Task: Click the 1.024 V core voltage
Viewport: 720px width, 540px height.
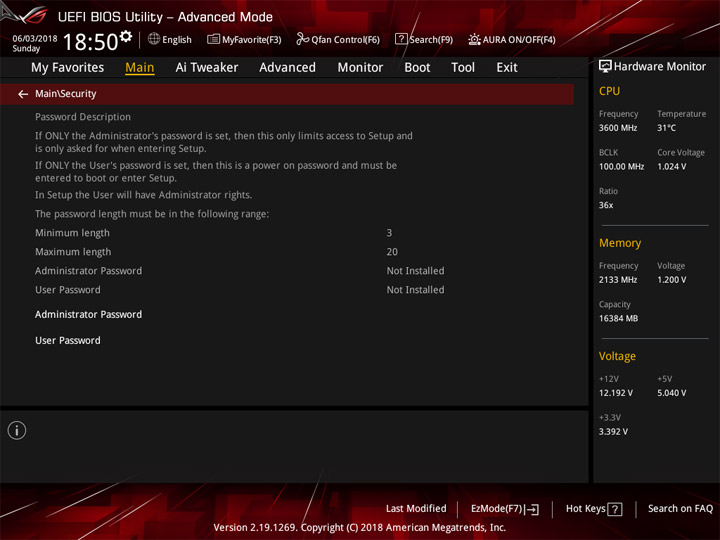Action: tap(672, 167)
